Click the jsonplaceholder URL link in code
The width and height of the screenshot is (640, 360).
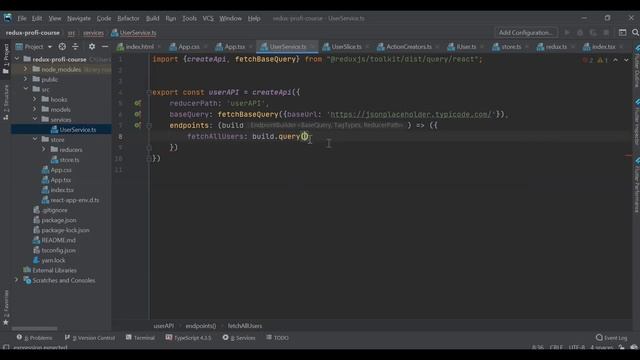point(411,114)
